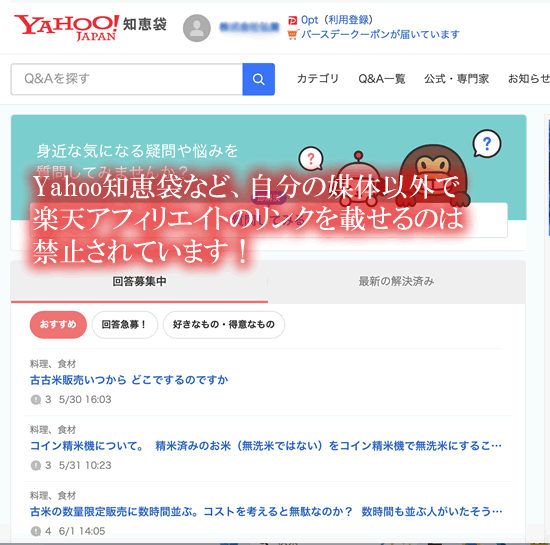Click 料理、食材 category above 古米の数量限定販売 question
Image resolution: width=550 pixels, height=545 pixels.
coord(53,496)
